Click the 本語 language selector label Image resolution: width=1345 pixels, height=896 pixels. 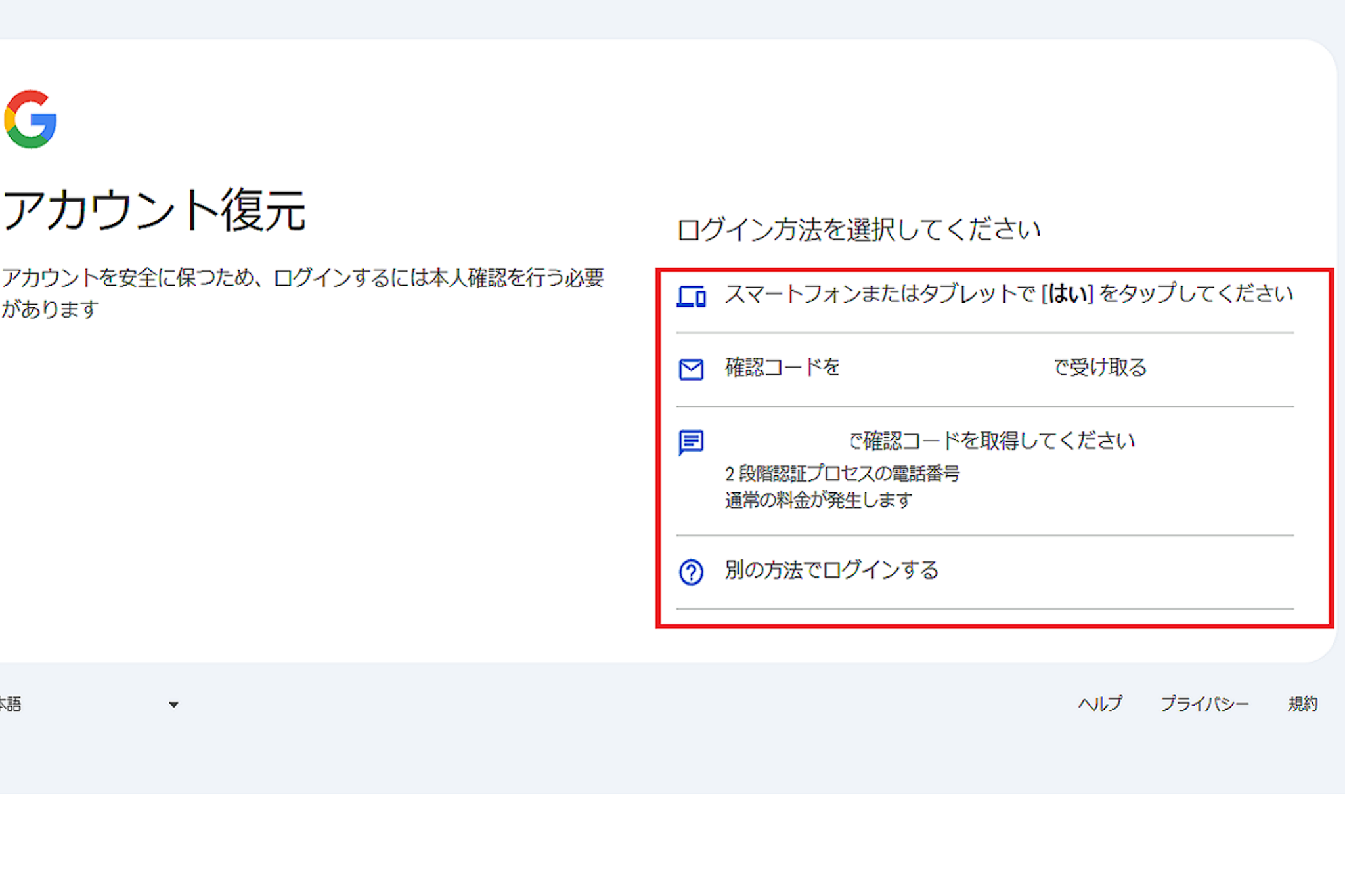[x=11, y=704]
